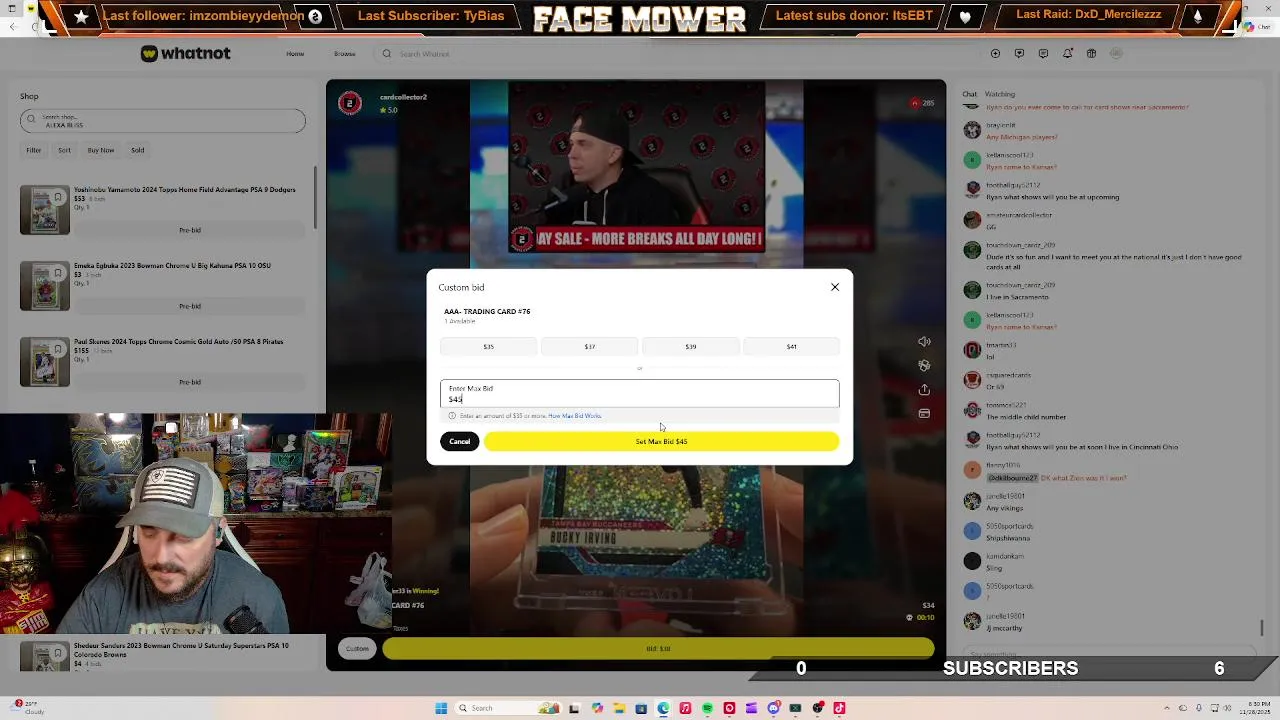The width and height of the screenshot is (1280, 720).
Task: Bookmark the Paul Skenes card listing
Action: click(x=58, y=349)
